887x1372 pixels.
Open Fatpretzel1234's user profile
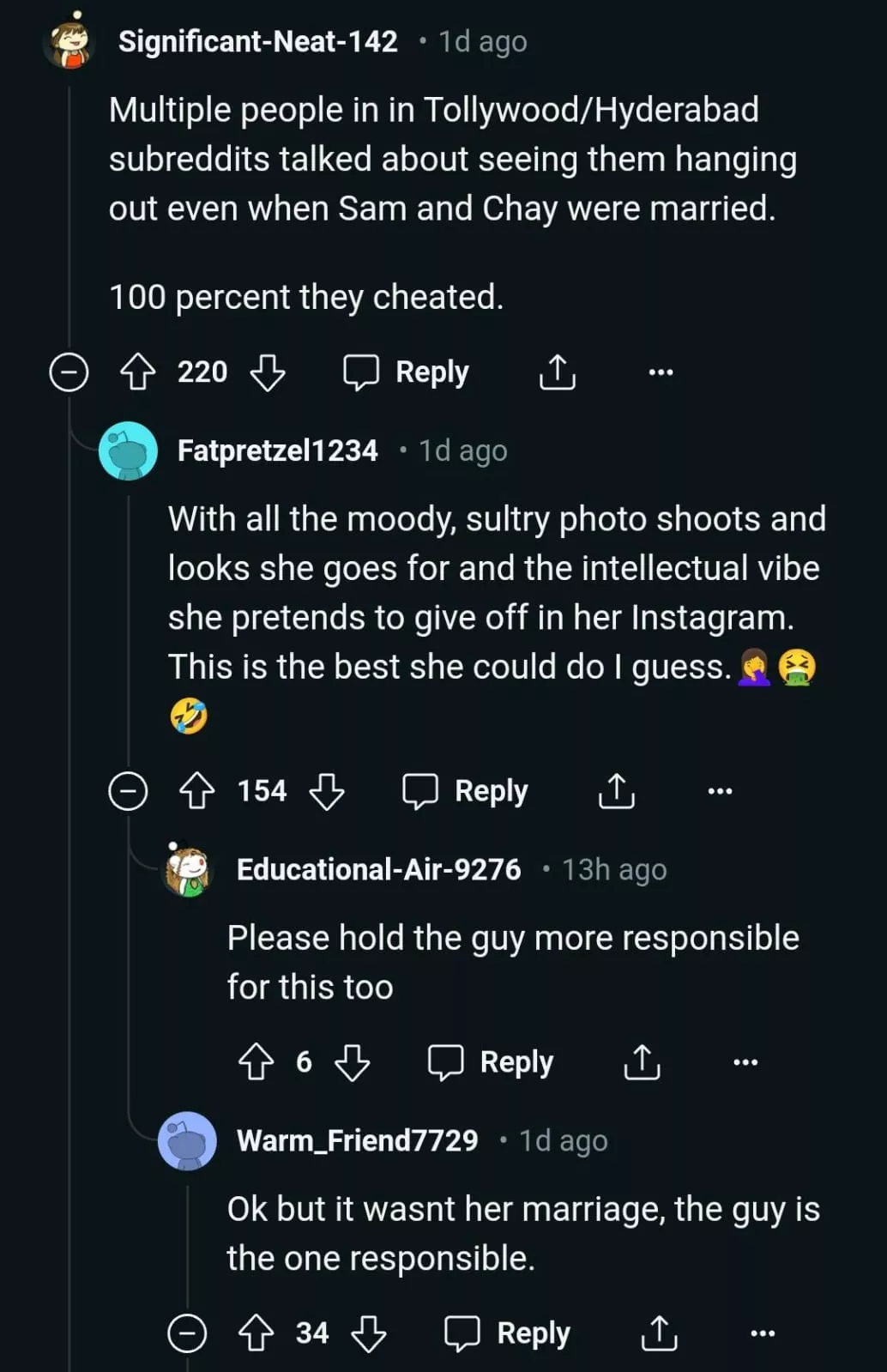[277, 450]
